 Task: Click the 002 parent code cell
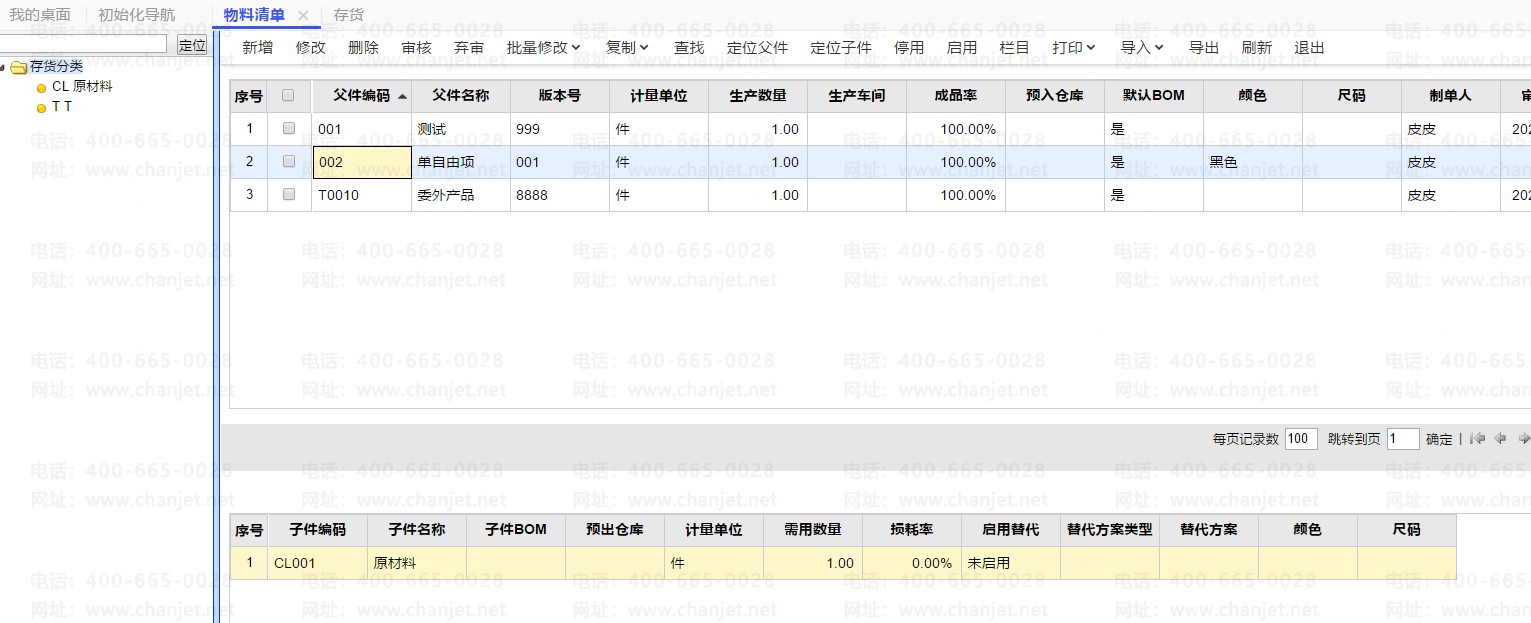pos(362,162)
